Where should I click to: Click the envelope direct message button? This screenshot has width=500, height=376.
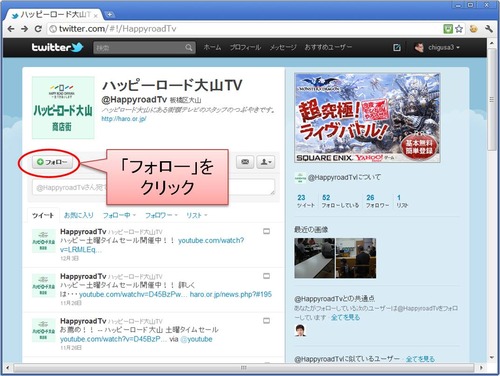245,162
